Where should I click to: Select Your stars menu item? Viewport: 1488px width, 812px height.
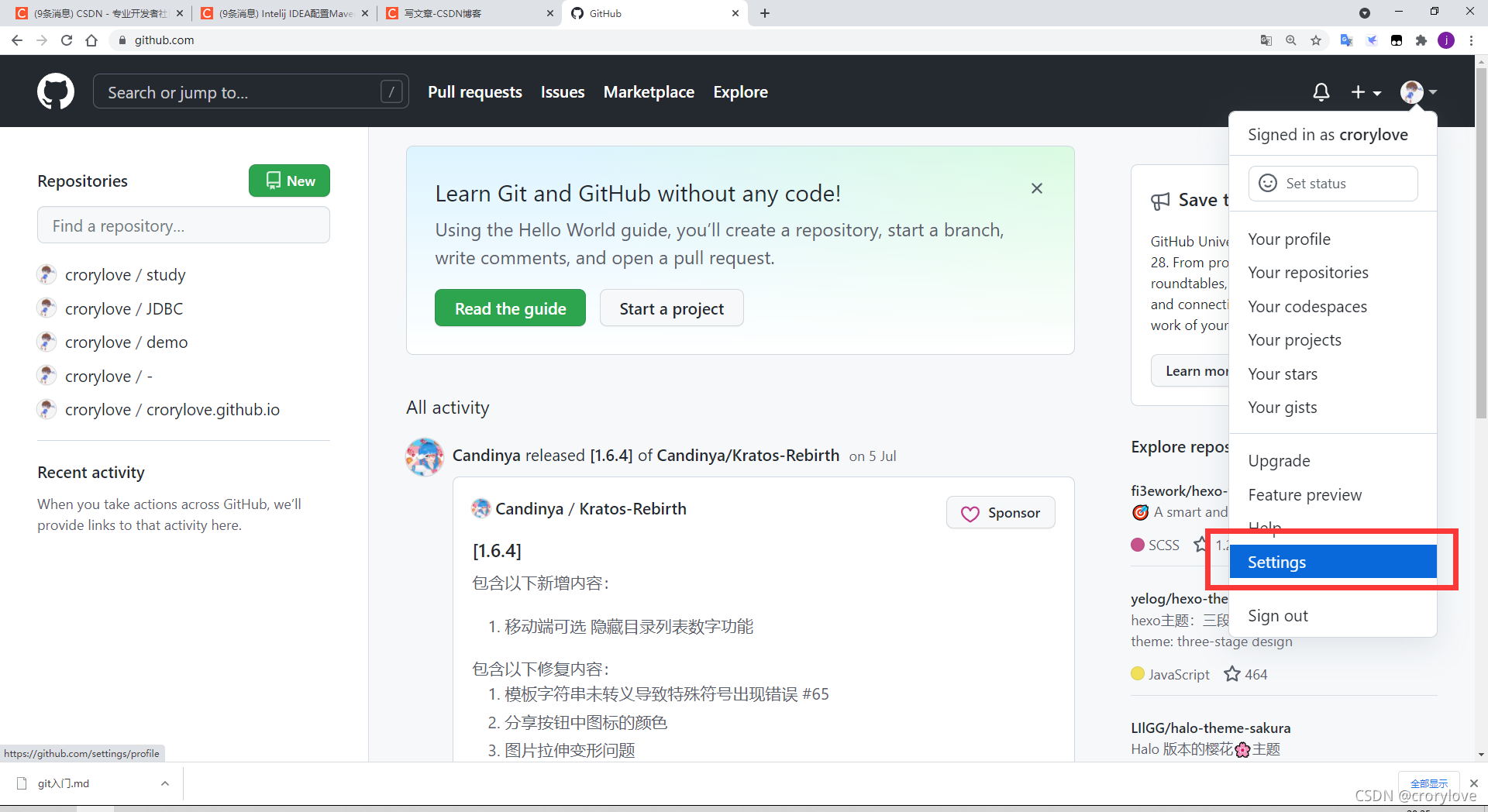pyautogui.click(x=1333, y=374)
